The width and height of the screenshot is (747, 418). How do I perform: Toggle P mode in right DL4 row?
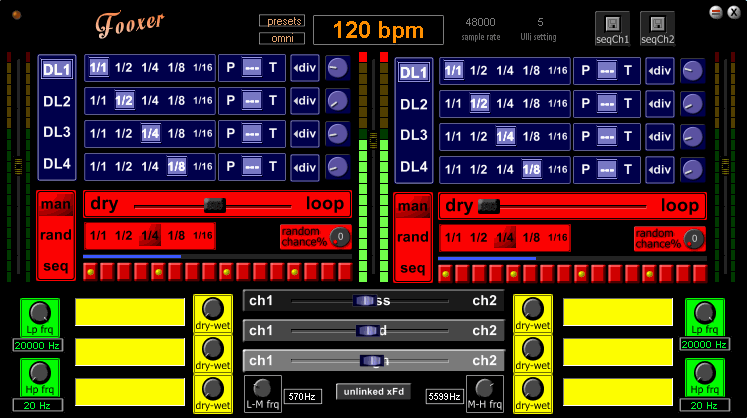click(585, 169)
